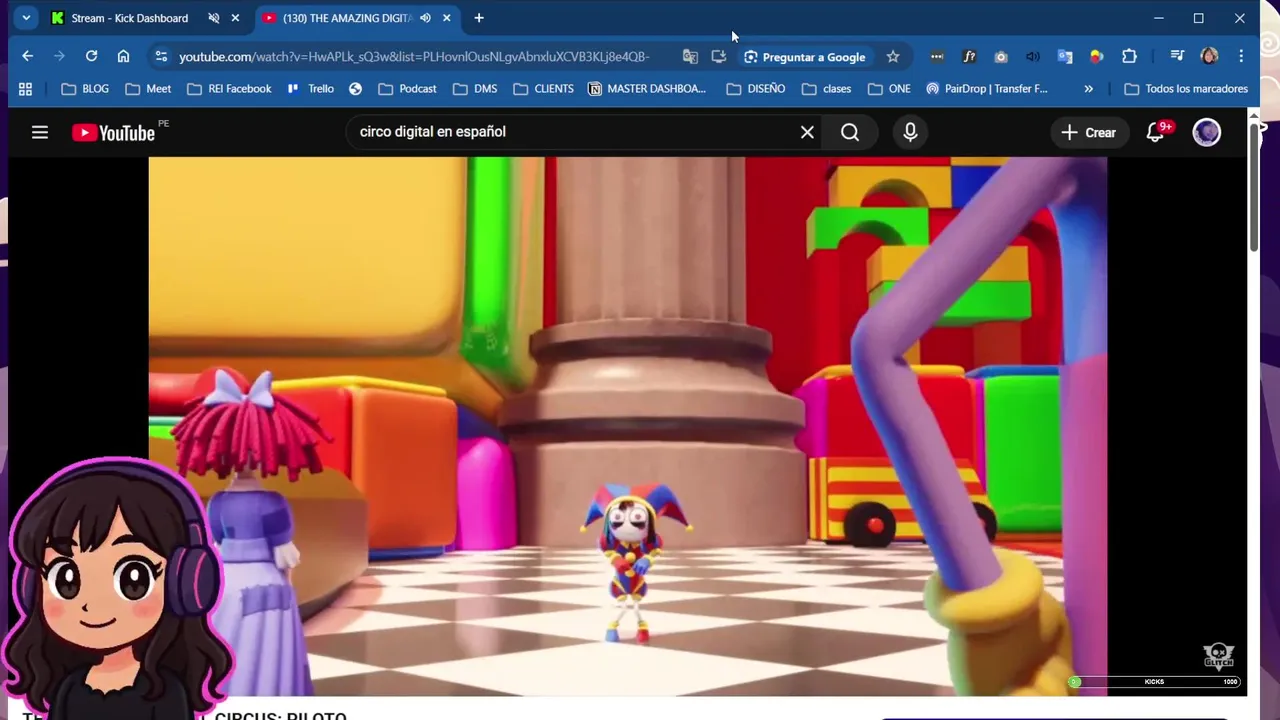Open MASTER DASHBOARD Notion bookmark
Viewport: 1280px width, 720px height.
click(x=647, y=89)
